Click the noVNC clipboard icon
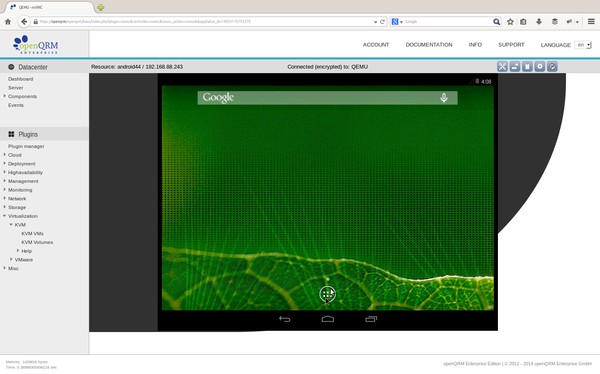This screenshot has height=374, width=600. pos(527,67)
